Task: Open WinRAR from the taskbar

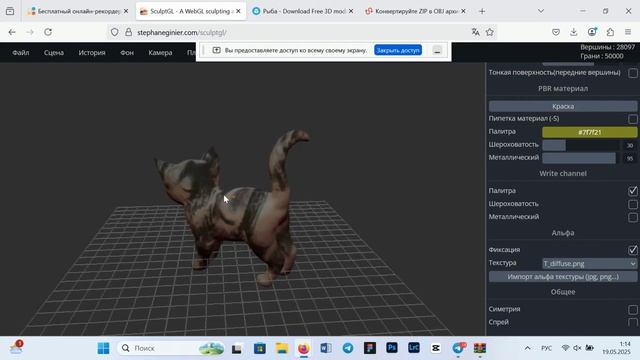Action: 480,348
